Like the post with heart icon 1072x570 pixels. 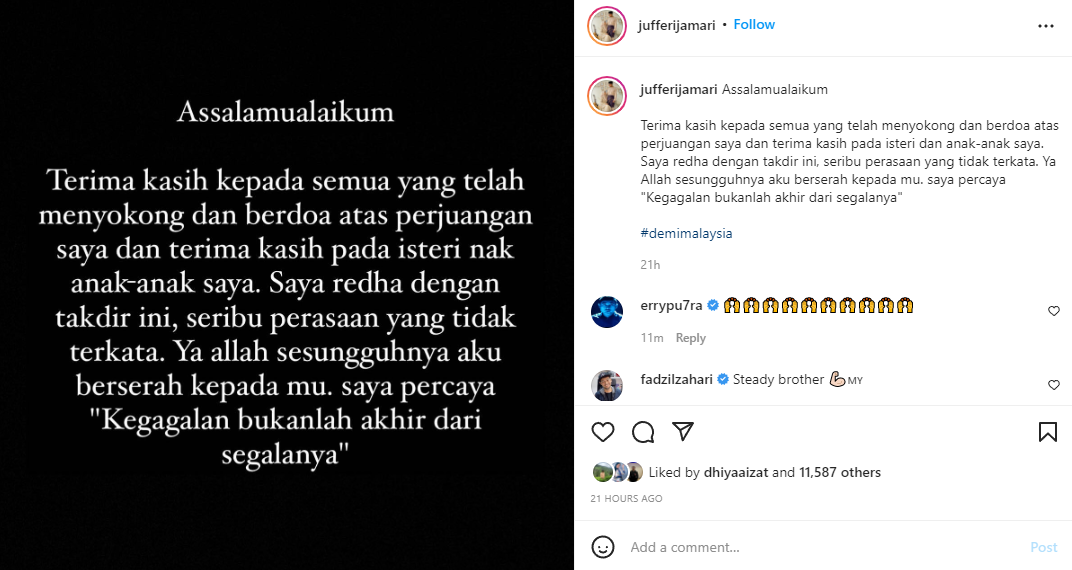point(602,432)
